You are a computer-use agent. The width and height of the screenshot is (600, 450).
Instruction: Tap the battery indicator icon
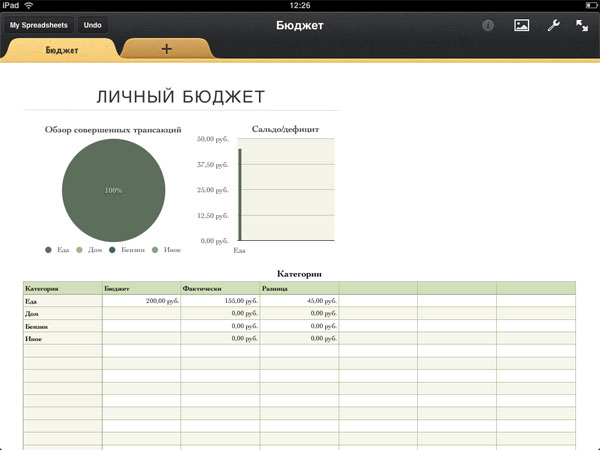(x=591, y=5)
